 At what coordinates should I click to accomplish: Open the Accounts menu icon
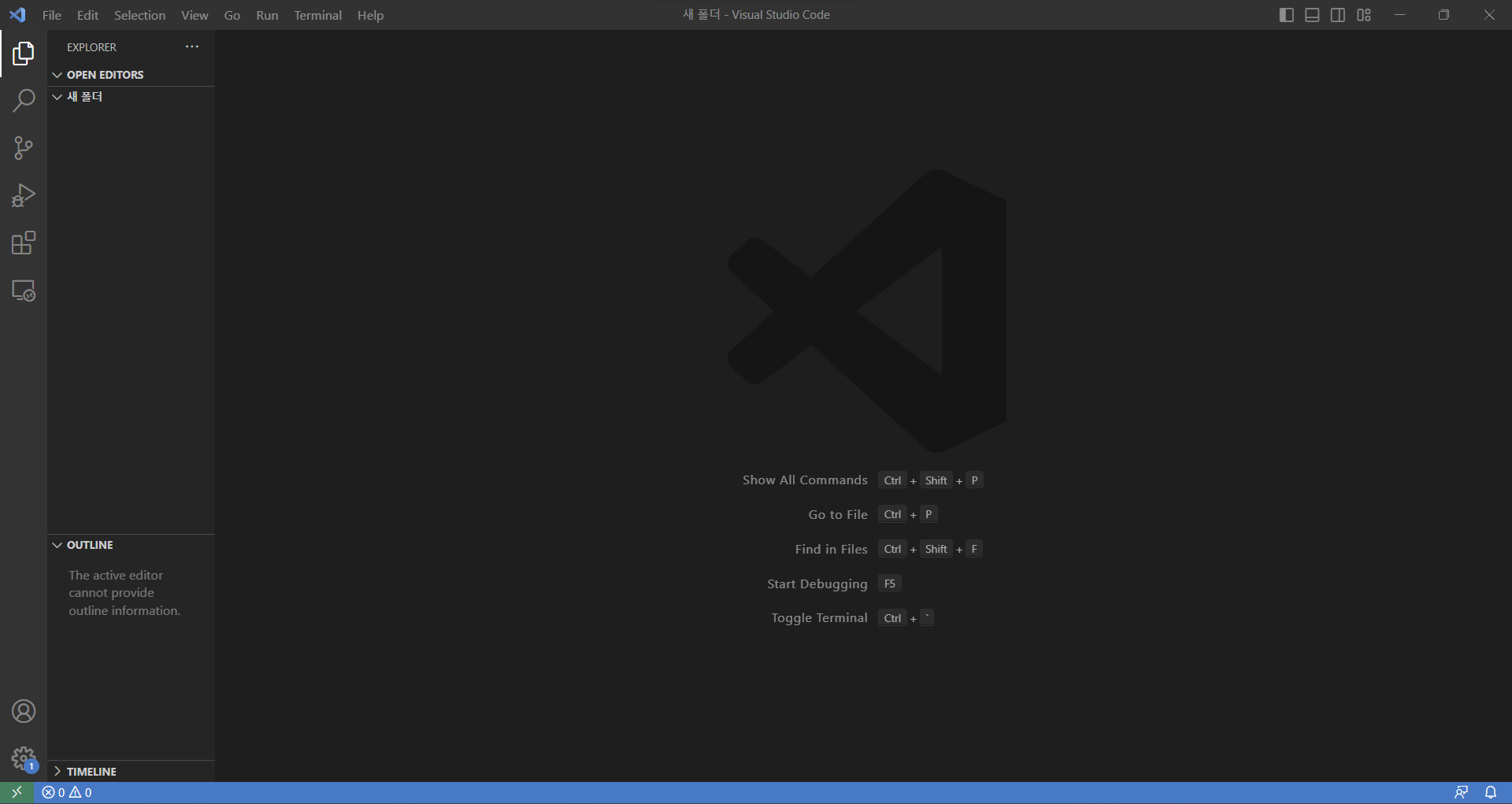(24, 711)
